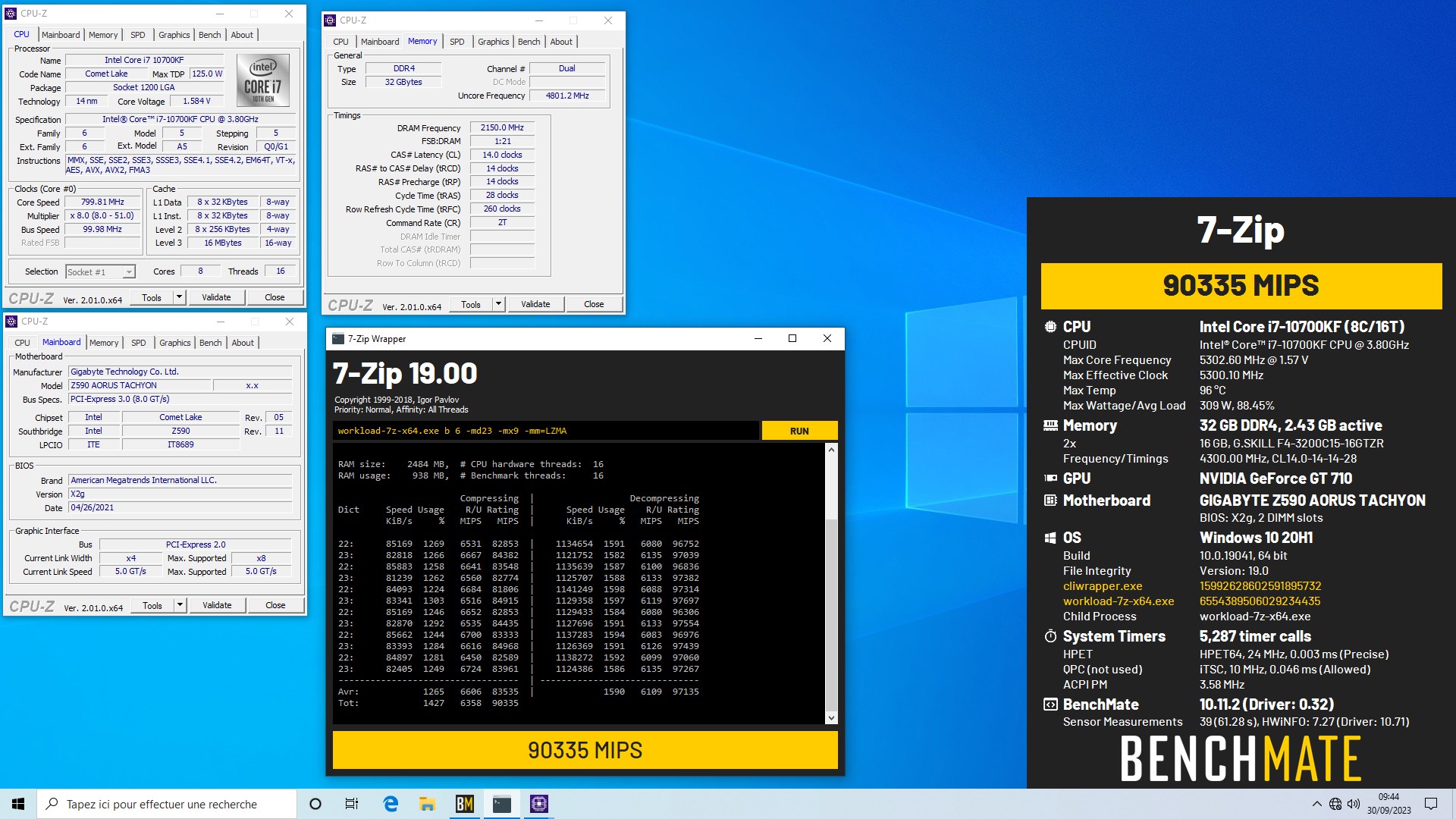
Task: Open SPD tab in the CPU window
Action: coord(137,35)
